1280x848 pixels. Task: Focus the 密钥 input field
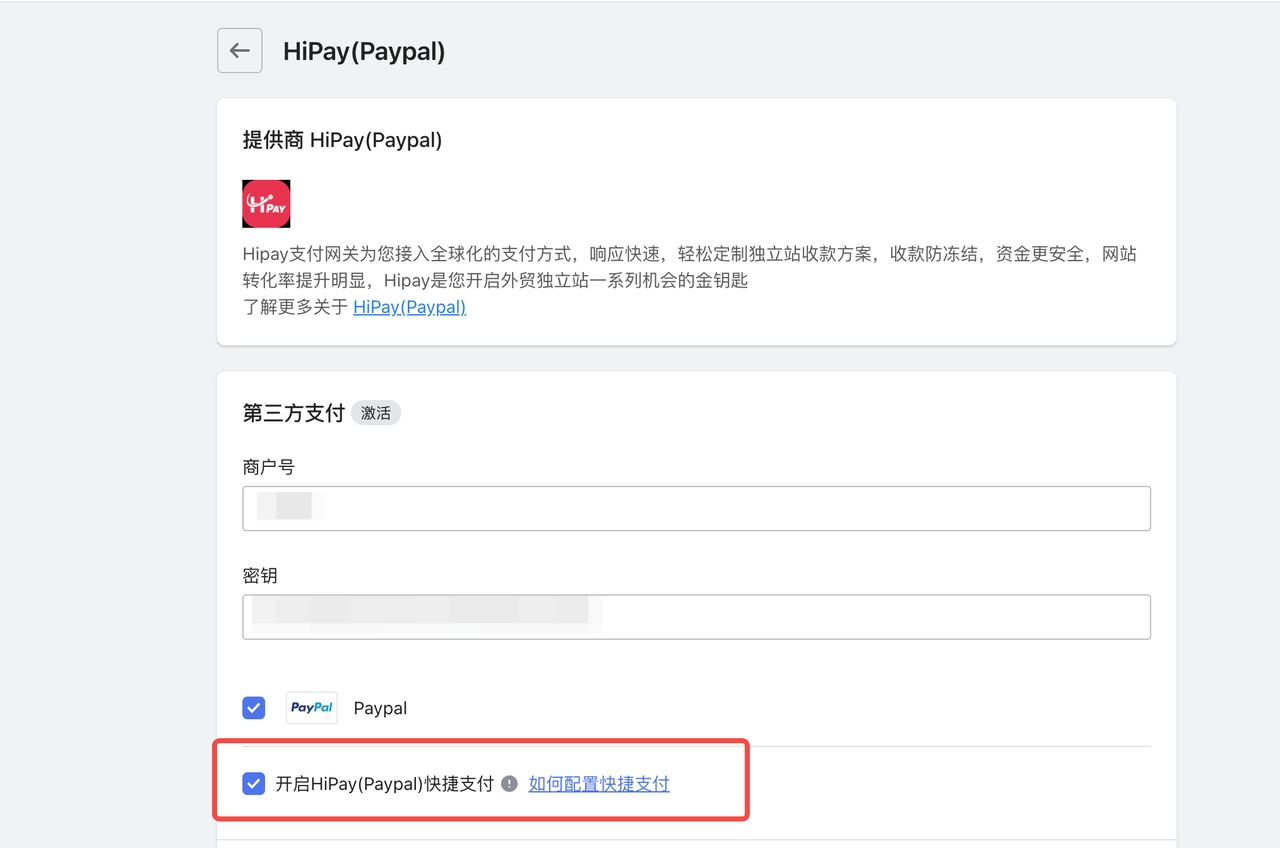(697, 617)
